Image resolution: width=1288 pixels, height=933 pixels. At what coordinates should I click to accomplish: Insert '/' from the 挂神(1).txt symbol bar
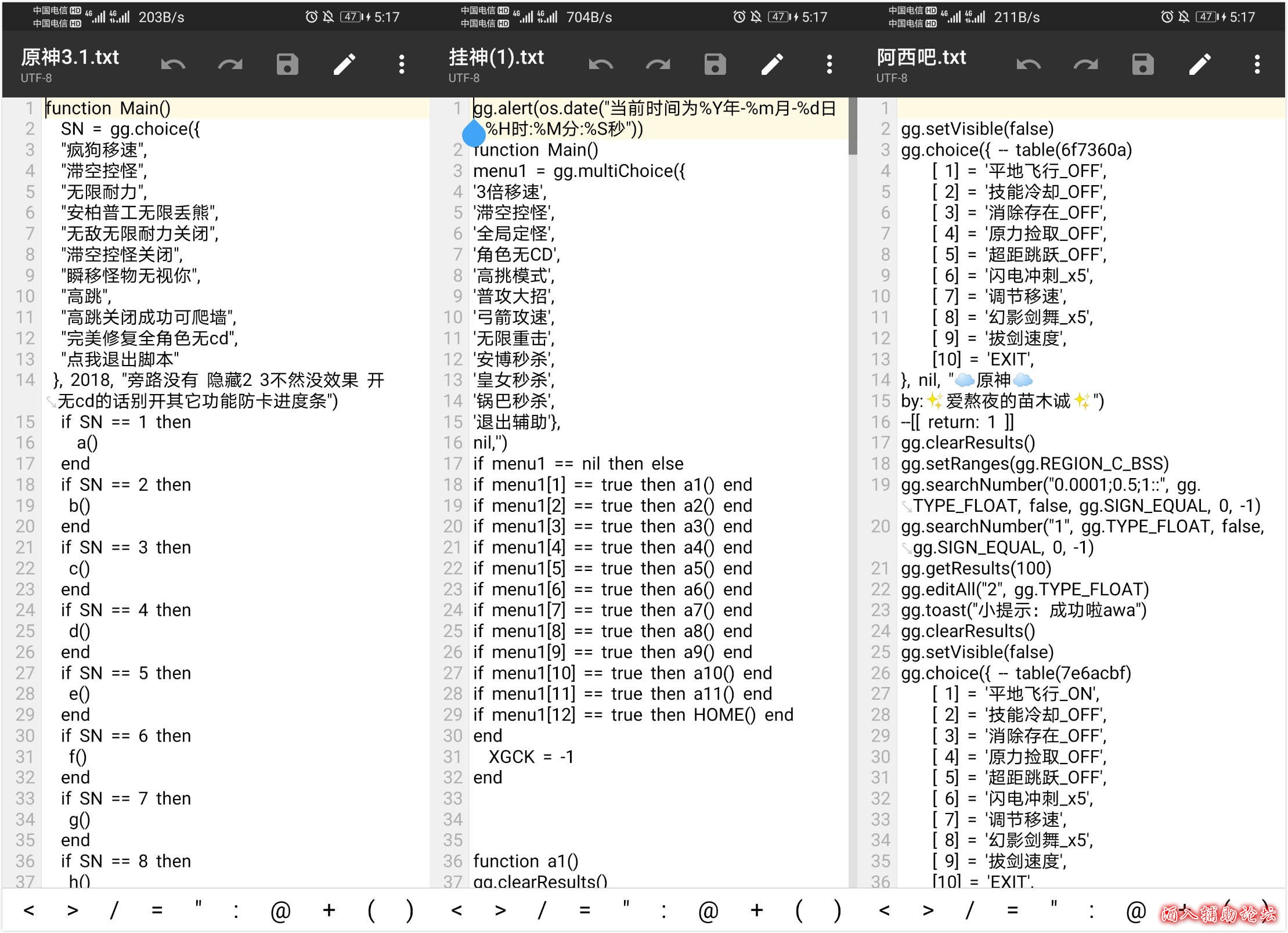pos(542,910)
